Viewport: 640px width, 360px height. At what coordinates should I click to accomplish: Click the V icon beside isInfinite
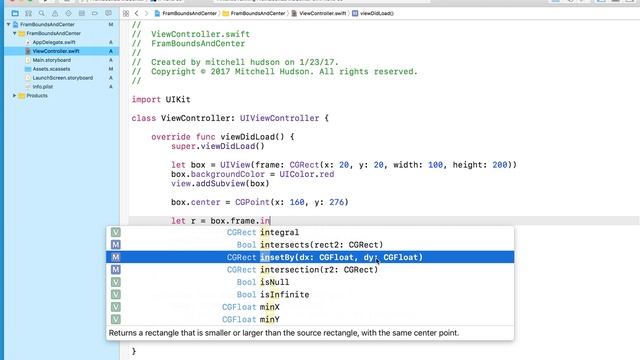click(116, 295)
